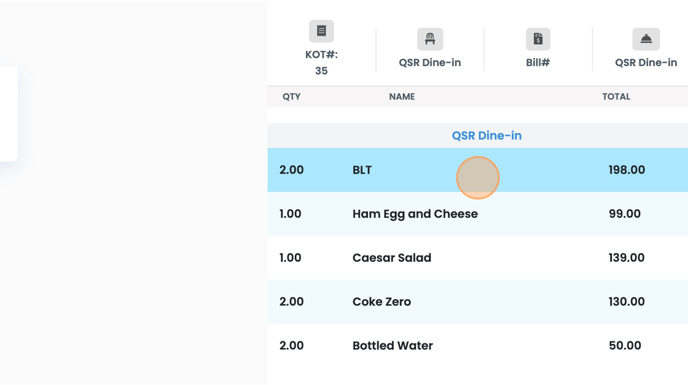The width and height of the screenshot is (688, 385).
Task: Select the KOT#: 35 label
Action: 321,63
